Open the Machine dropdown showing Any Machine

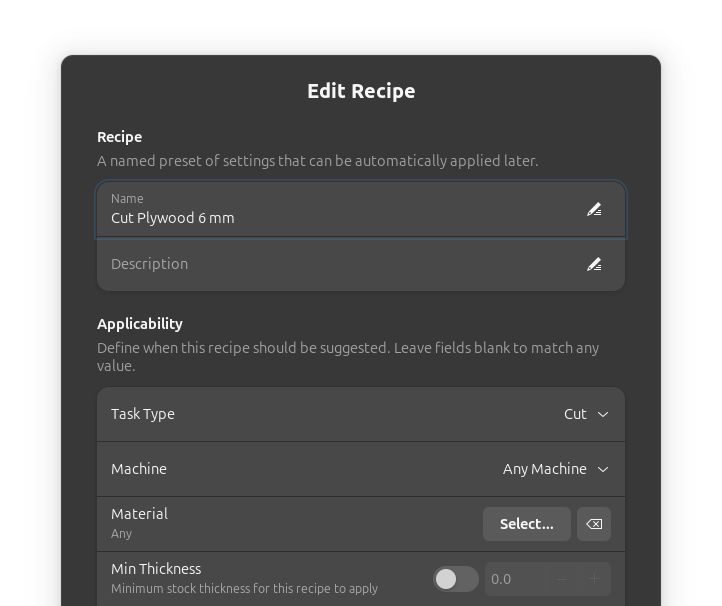[x=555, y=469]
